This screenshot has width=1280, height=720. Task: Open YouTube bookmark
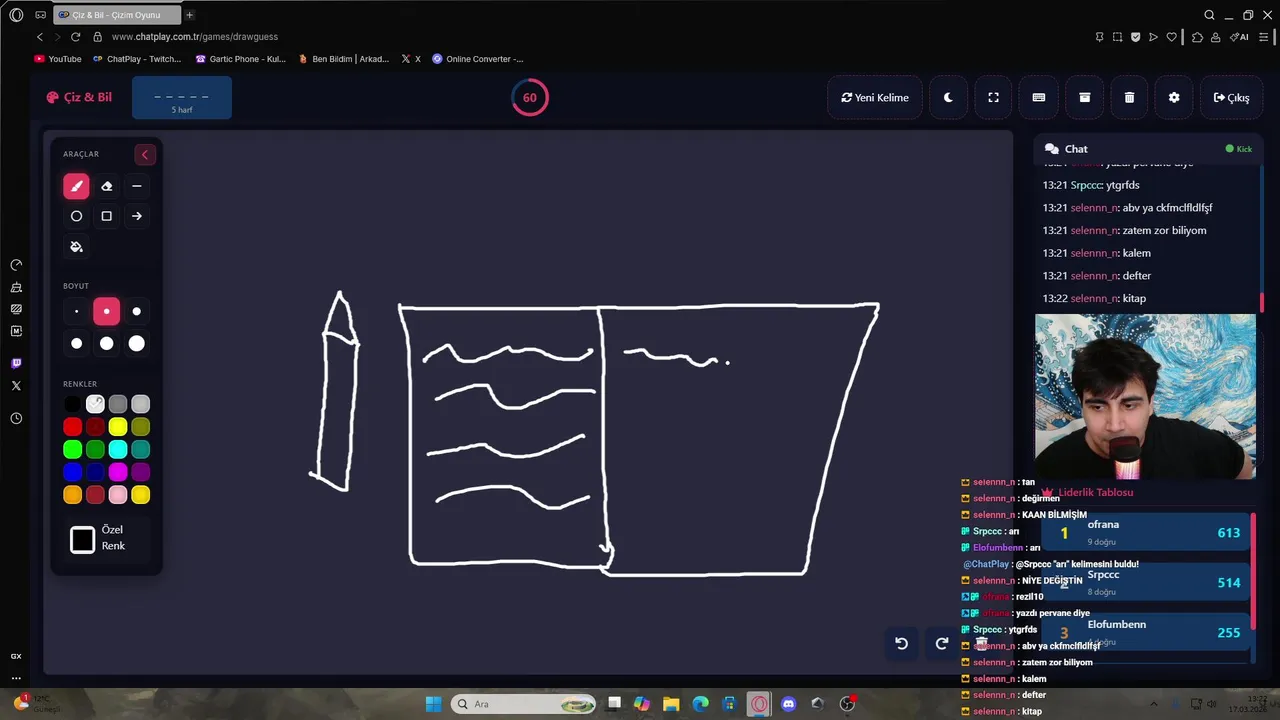58,59
